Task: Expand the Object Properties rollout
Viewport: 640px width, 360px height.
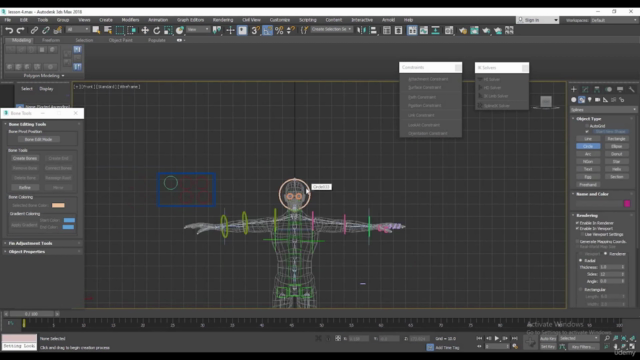Action: (x=27, y=252)
